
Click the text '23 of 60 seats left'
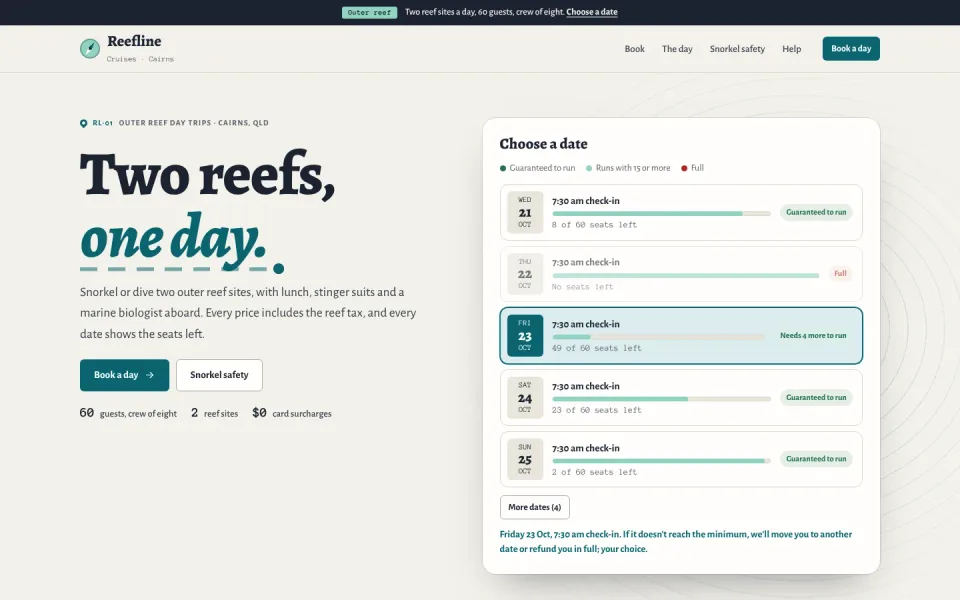(596, 410)
